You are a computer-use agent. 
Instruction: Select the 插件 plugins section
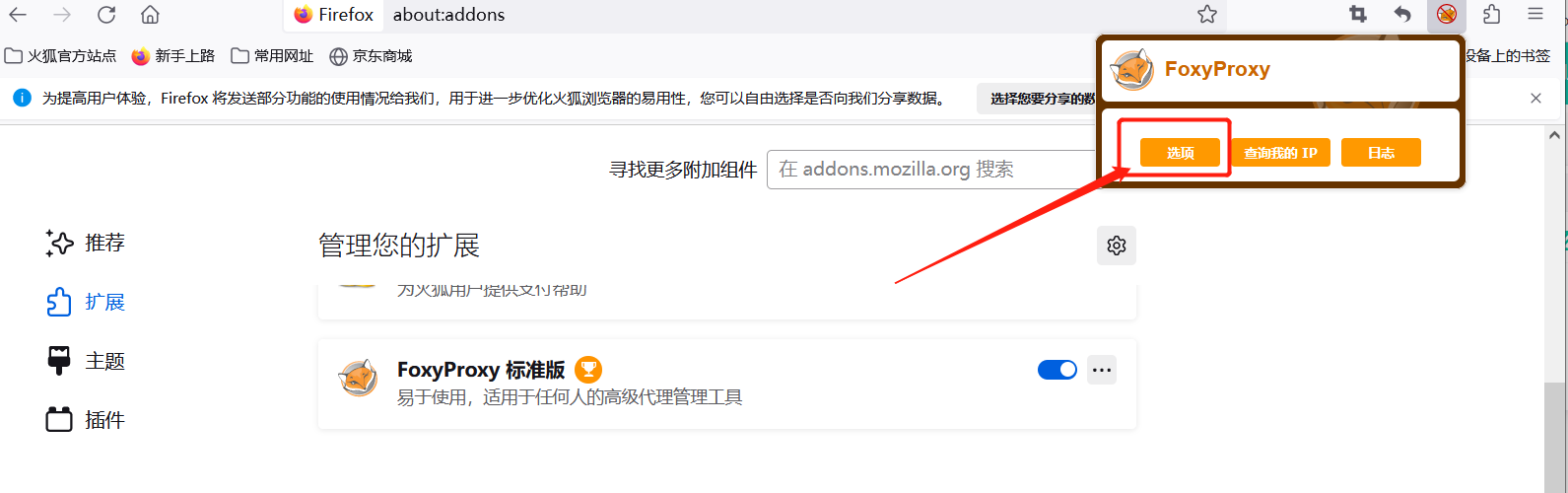(x=86, y=420)
